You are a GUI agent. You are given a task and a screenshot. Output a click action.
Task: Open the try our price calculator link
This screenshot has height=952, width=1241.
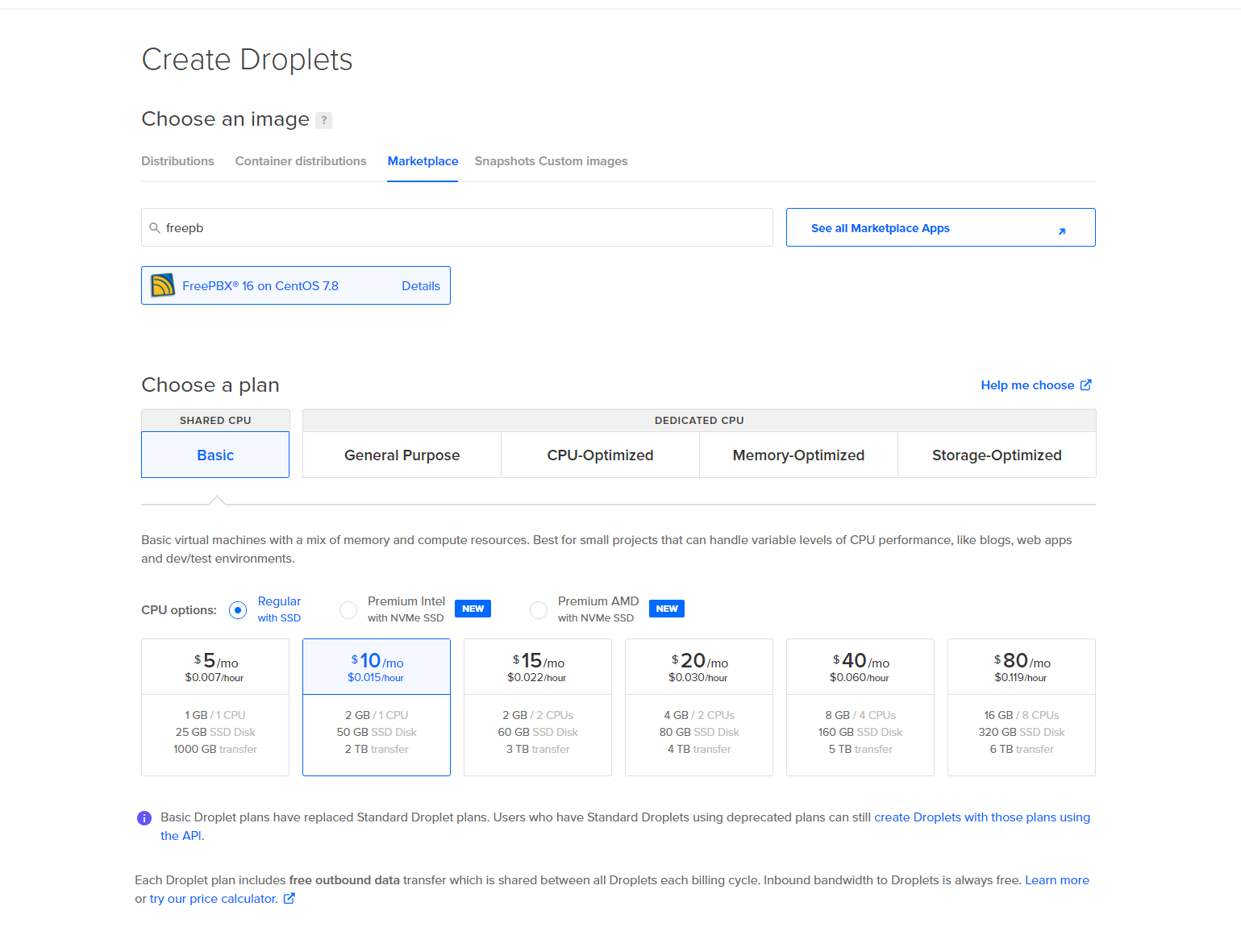tap(214, 899)
